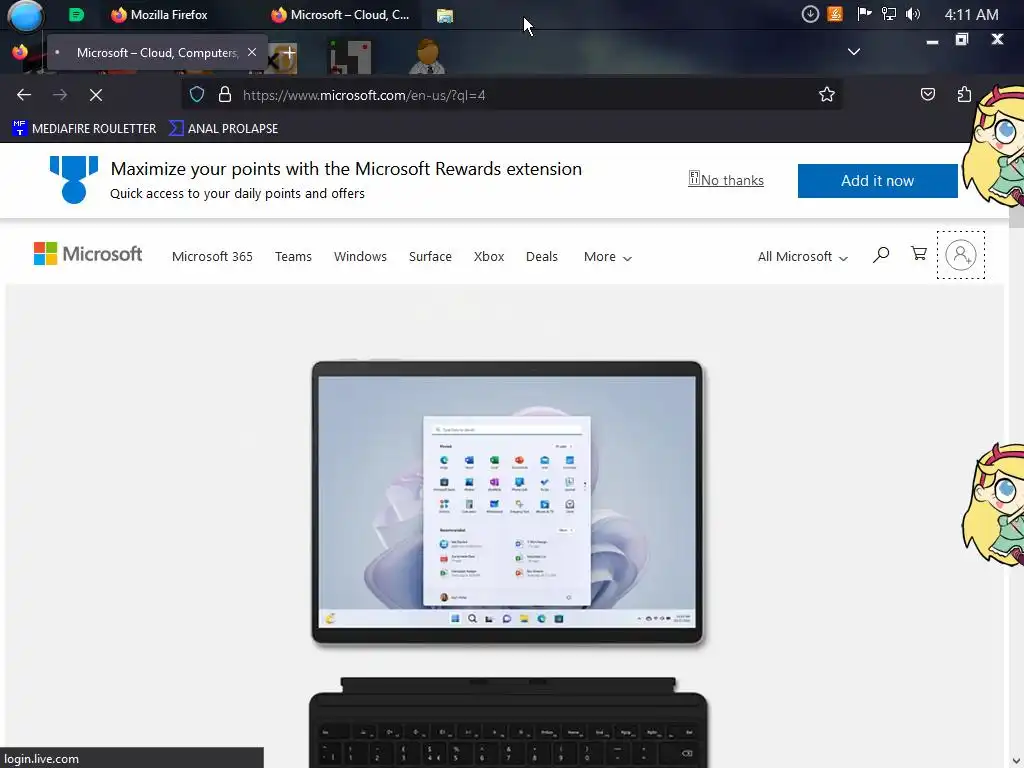Open a new tab with plus button

click(289, 52)
